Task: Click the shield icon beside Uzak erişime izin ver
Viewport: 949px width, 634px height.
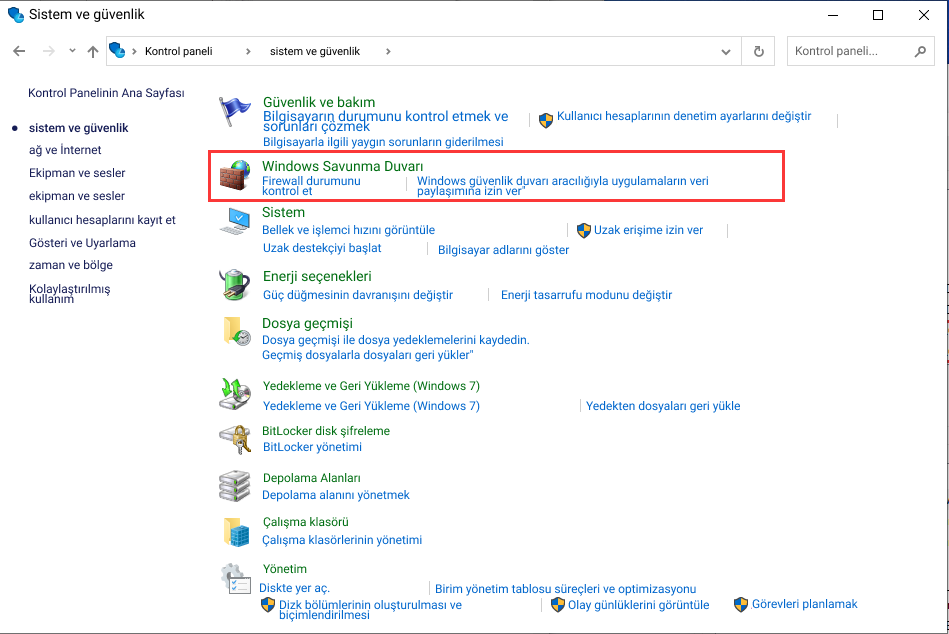Action: tap(583, 230)
